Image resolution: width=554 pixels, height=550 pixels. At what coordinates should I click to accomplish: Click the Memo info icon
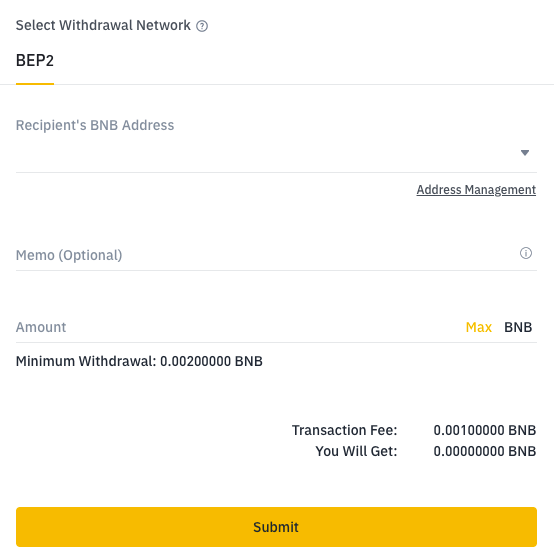pos(526,253)
